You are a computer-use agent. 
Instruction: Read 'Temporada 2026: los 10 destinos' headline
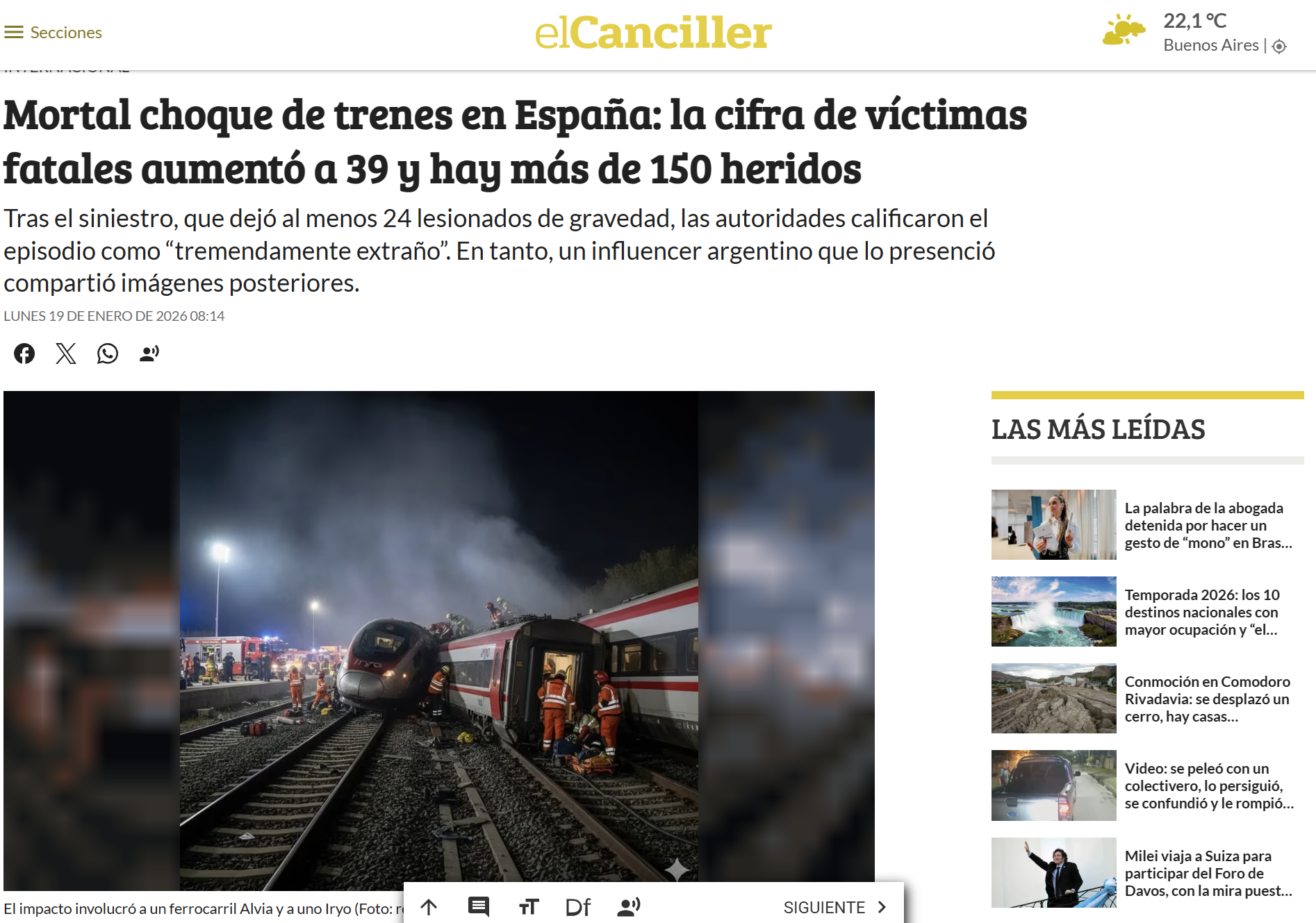point(1203,612)
